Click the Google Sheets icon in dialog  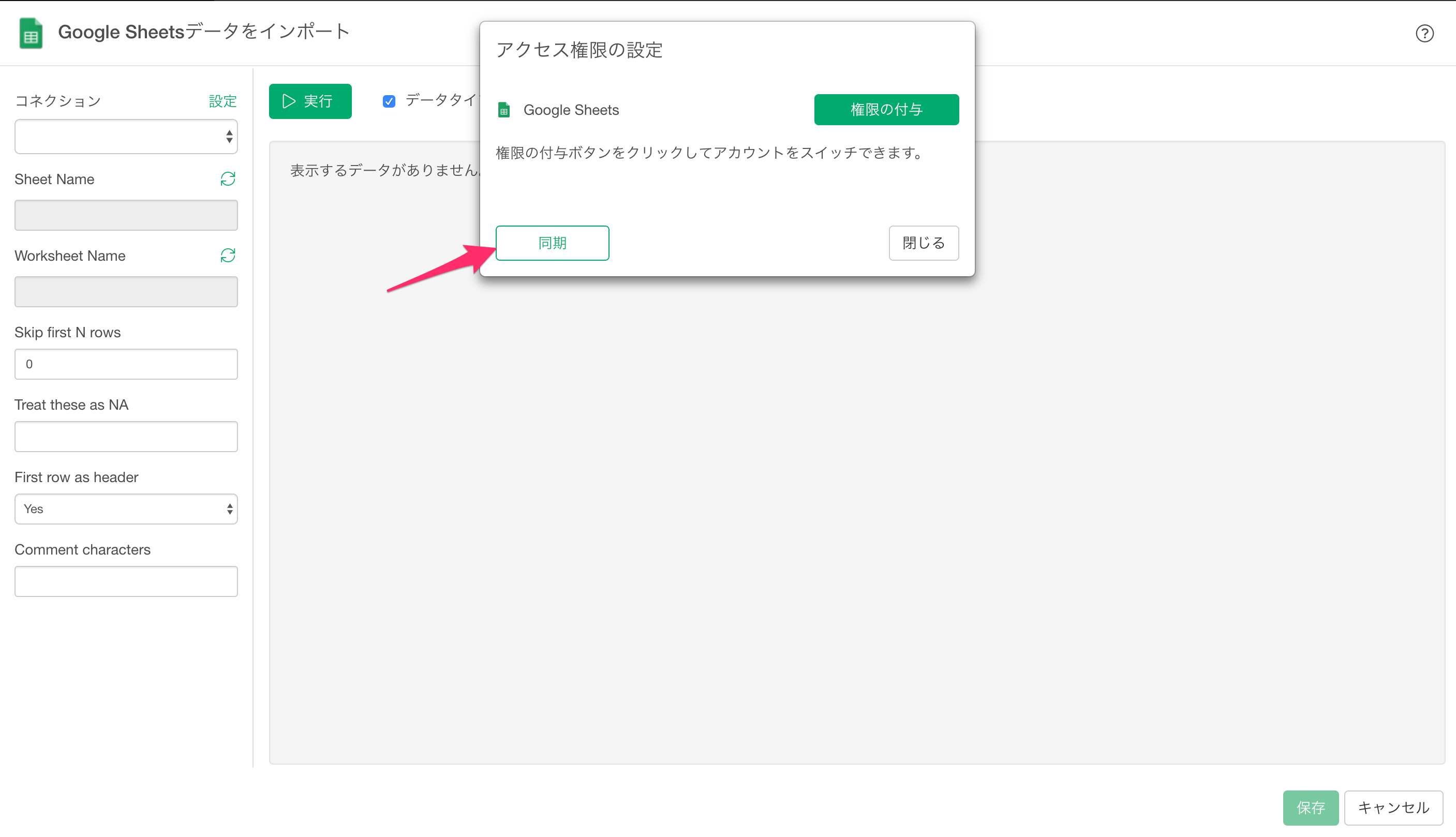pyautogui.click(x=504, y=110)
